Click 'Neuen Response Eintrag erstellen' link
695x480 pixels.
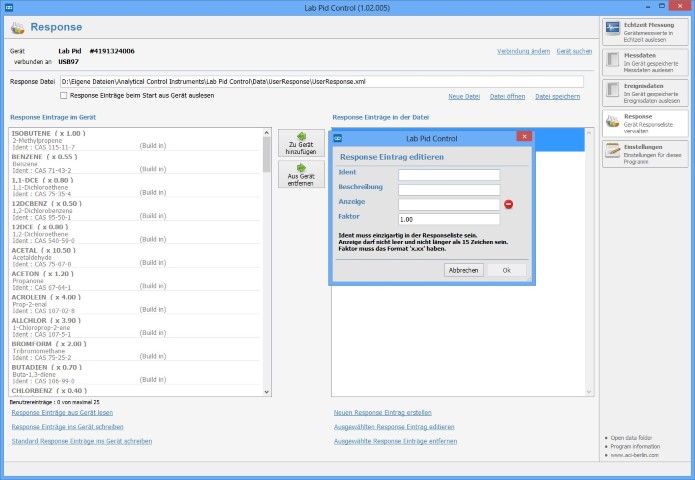click(382, 412)
